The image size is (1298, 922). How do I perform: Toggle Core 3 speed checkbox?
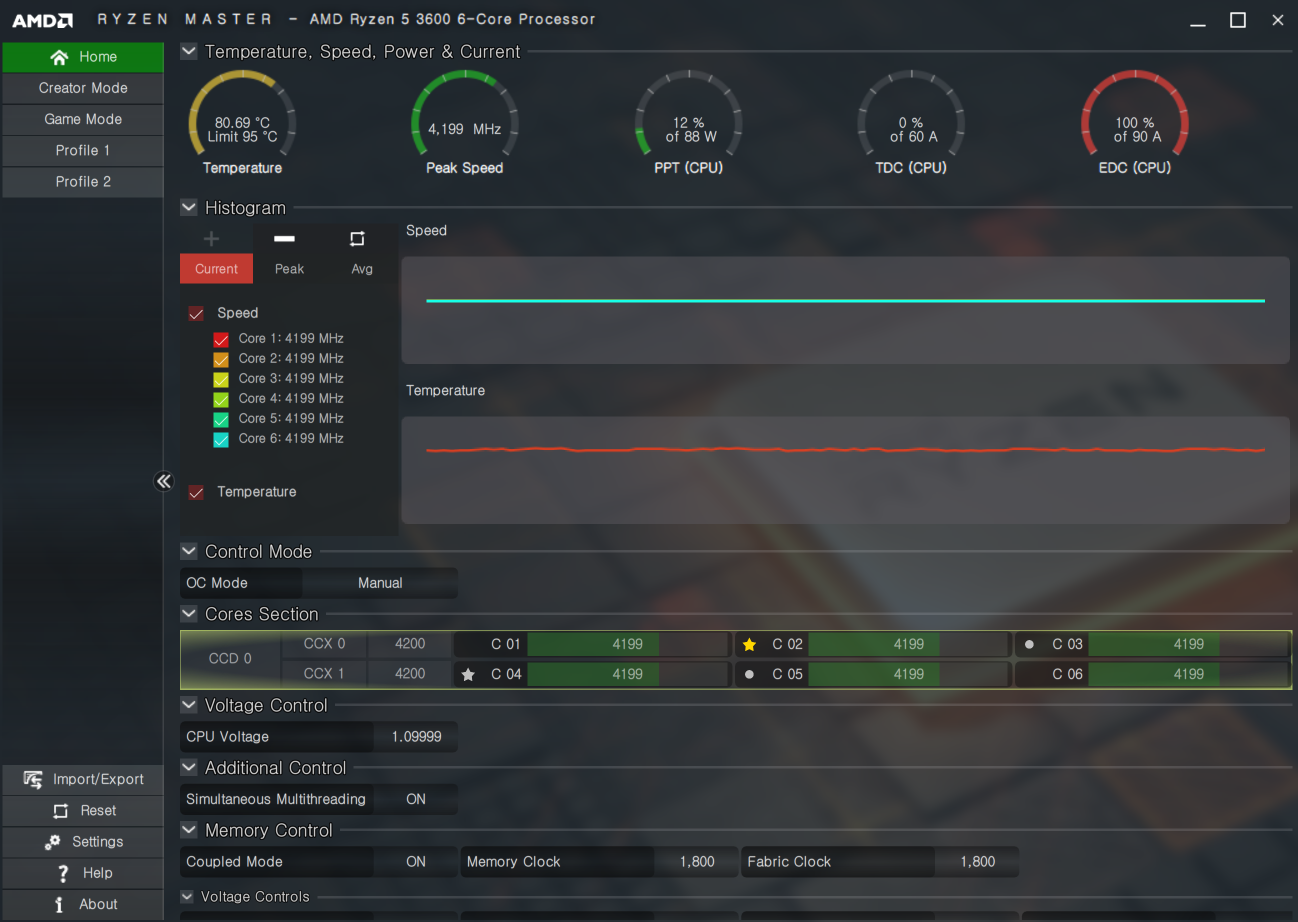(x=221, y=379)
